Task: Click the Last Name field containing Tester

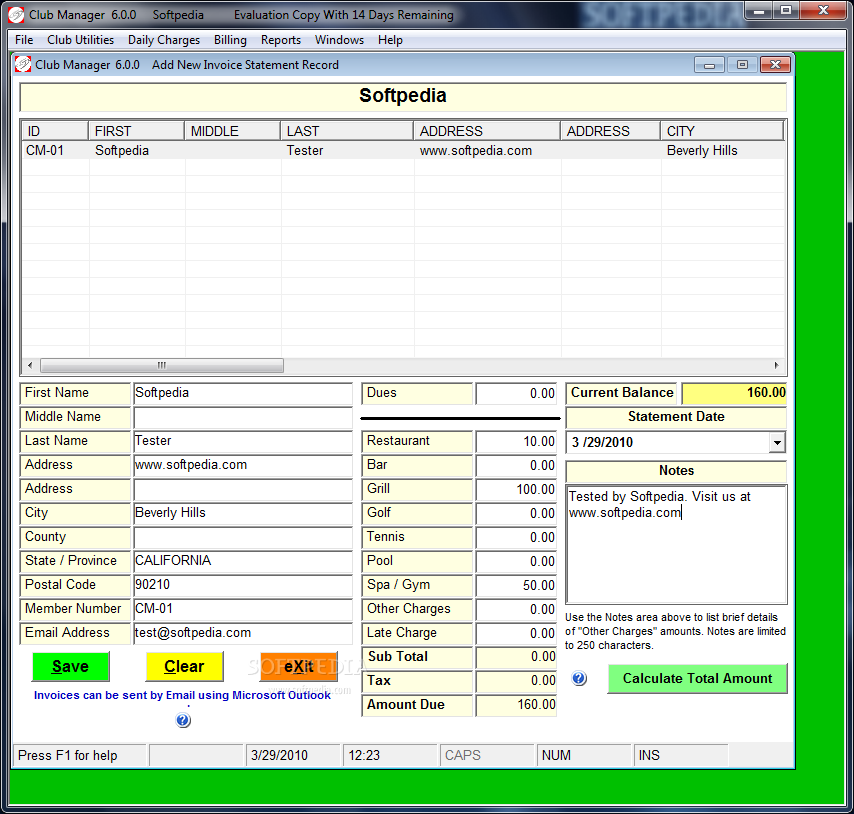Action: point(243,441)
